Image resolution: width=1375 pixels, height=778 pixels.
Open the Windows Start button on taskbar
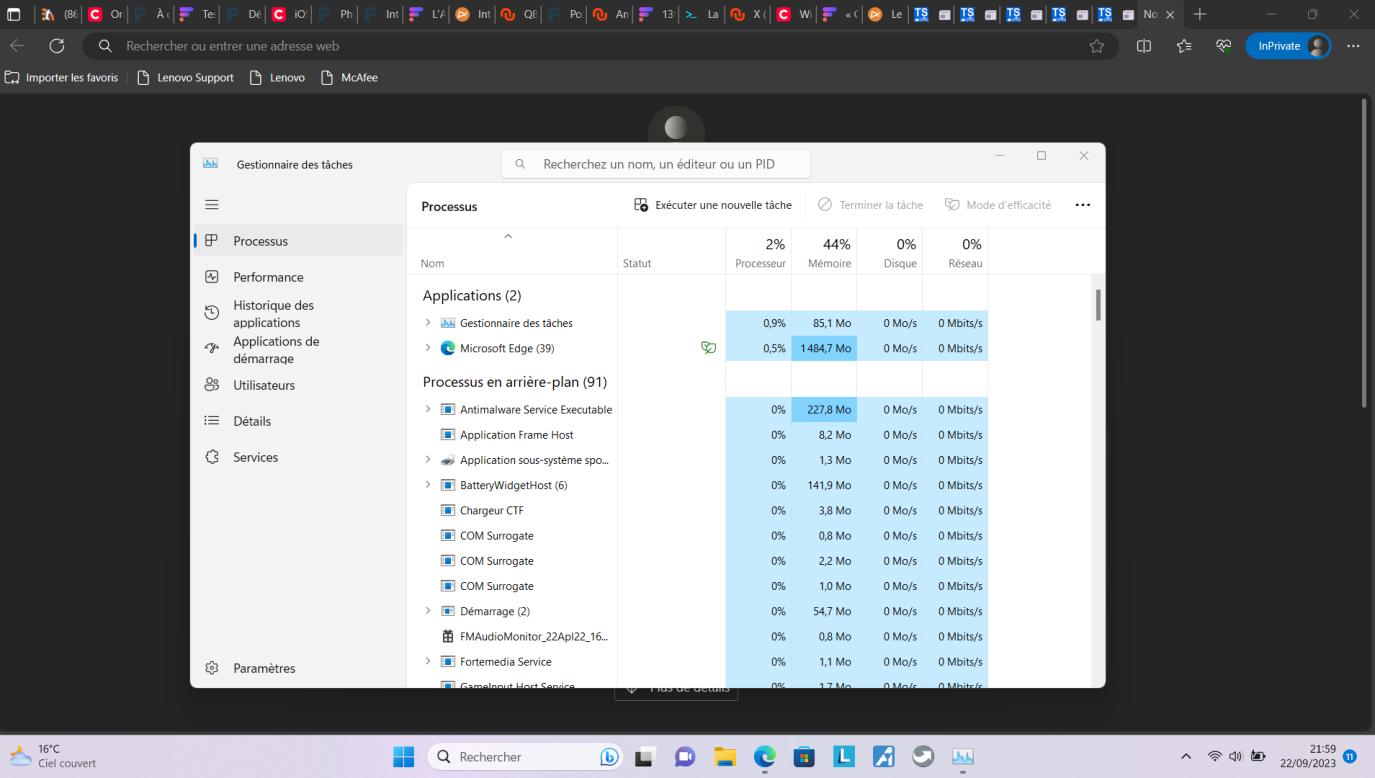tap(403, 757)
